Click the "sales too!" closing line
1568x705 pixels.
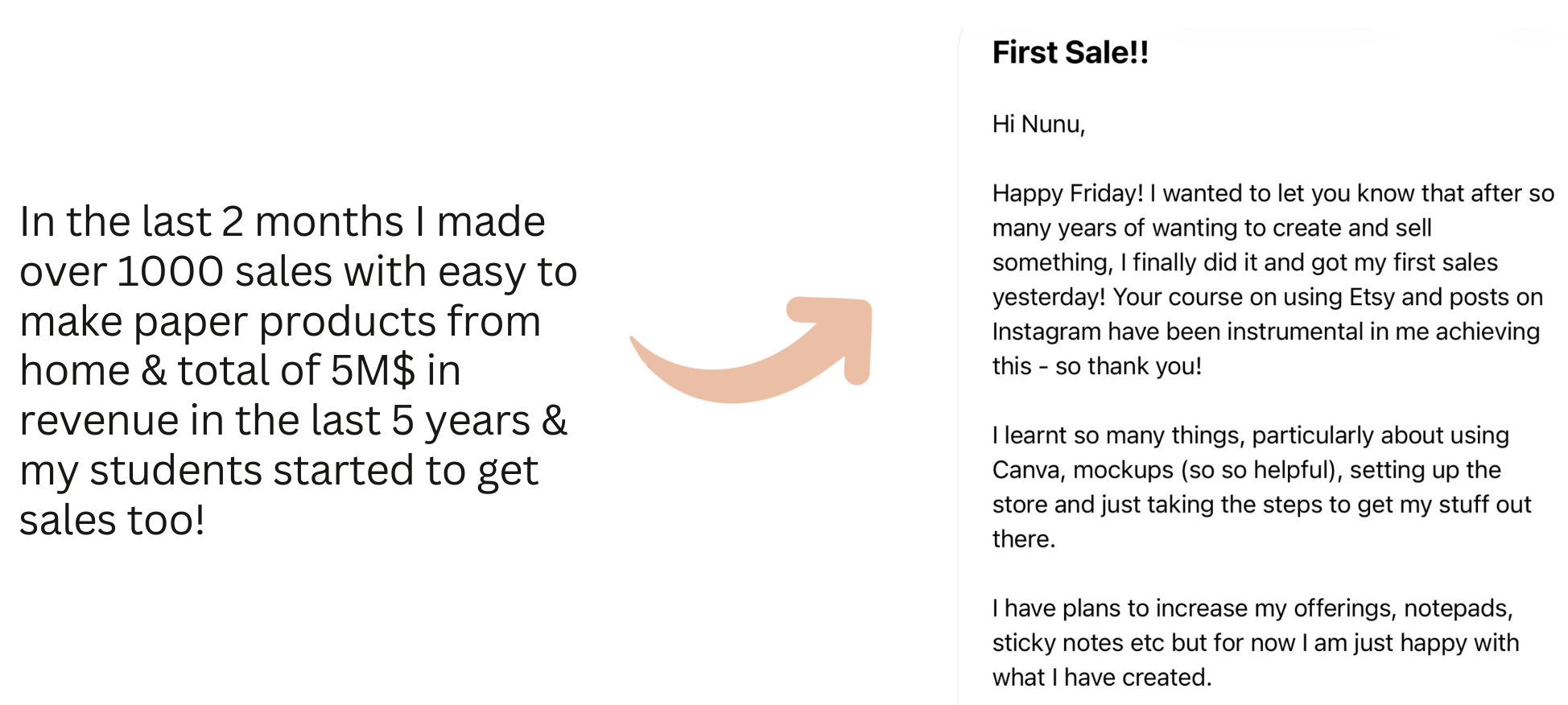[x=112, y=520]
